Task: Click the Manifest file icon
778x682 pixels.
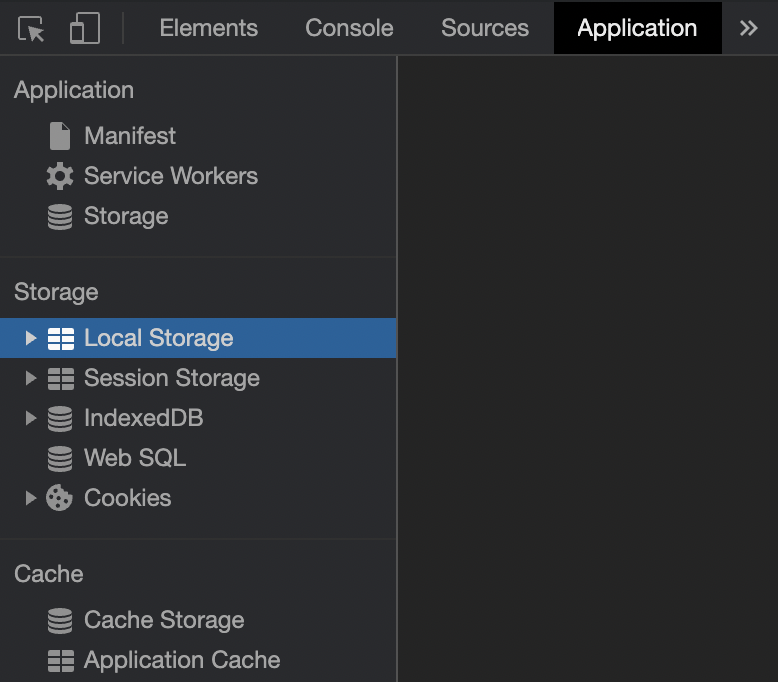Action: (x=60, y=136)
